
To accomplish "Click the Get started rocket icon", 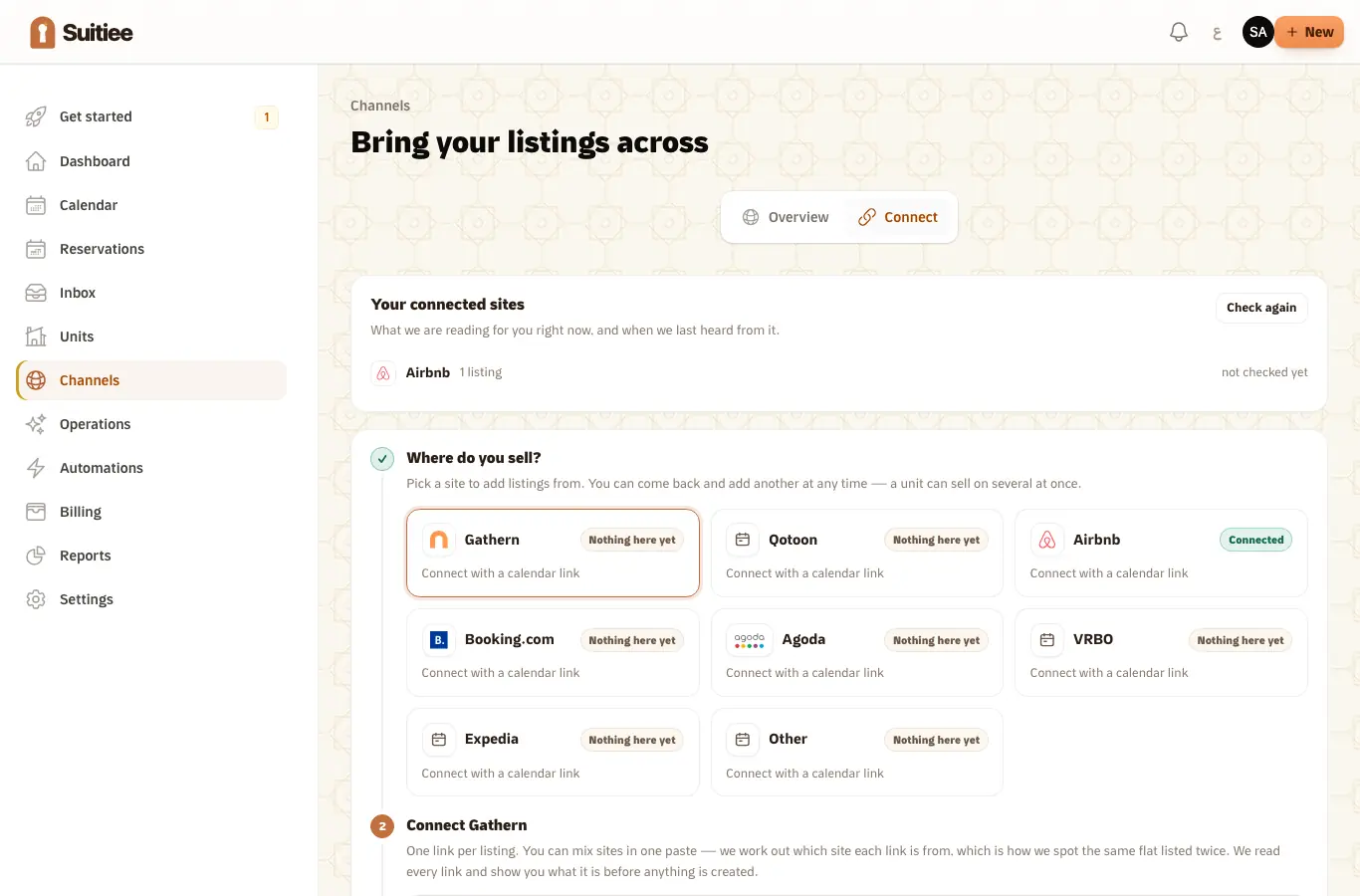I will [36, 116].
